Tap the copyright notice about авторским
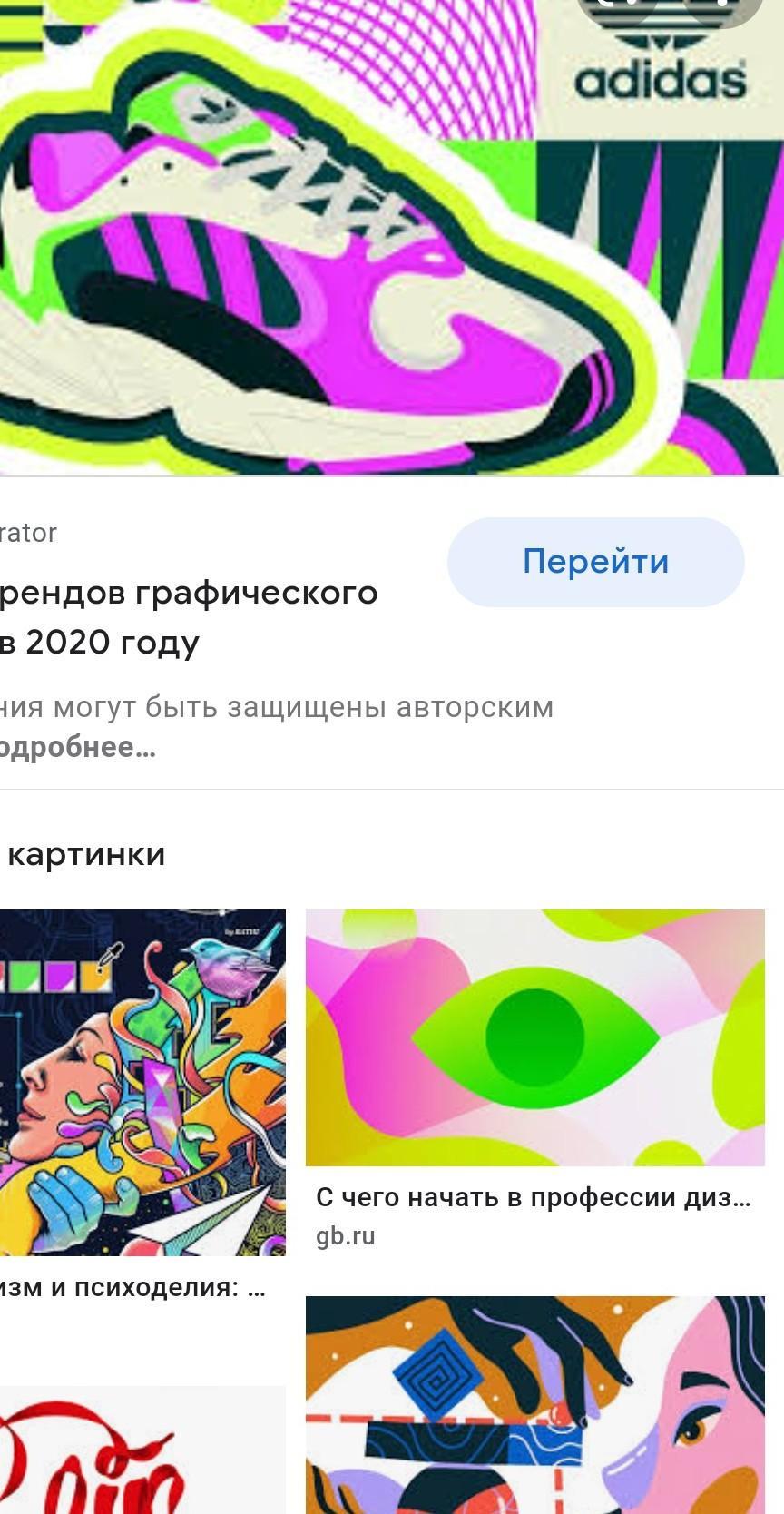Screen dimensions: 784x1514 pos(277,707)
